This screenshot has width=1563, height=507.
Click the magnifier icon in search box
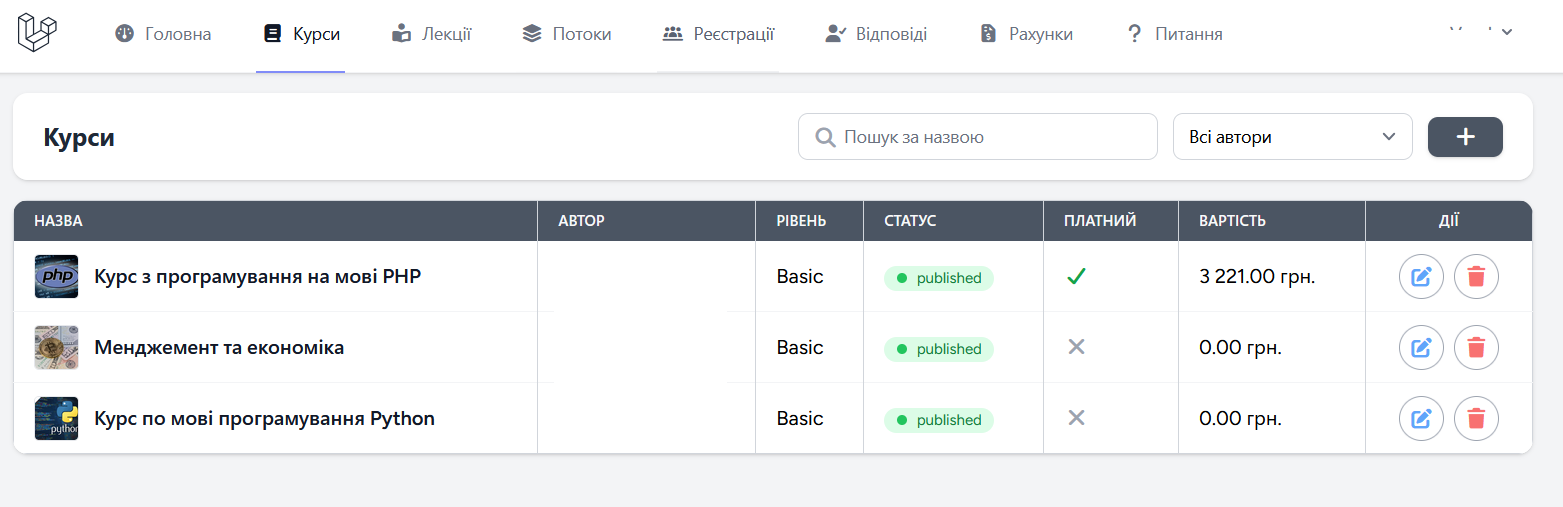click(826, 137)
